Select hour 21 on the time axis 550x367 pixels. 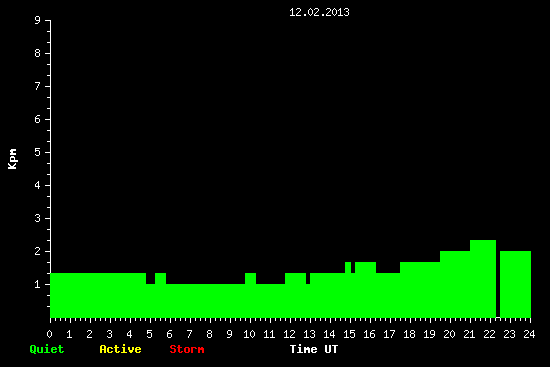tap(469, 334)
